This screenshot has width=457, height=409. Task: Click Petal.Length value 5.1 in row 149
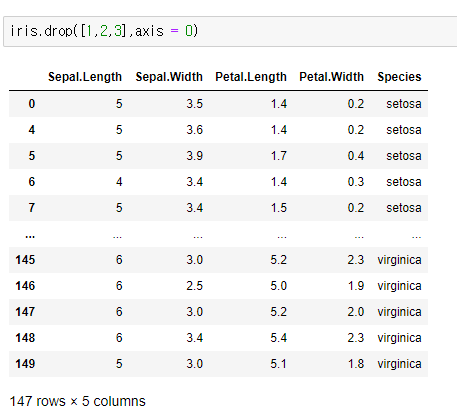279,364
